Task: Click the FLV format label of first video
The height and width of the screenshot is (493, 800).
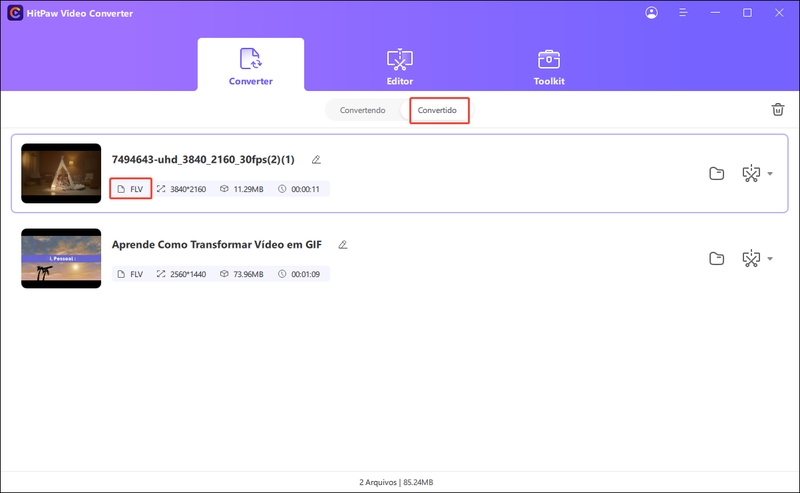Action: (x=131, y=189)
